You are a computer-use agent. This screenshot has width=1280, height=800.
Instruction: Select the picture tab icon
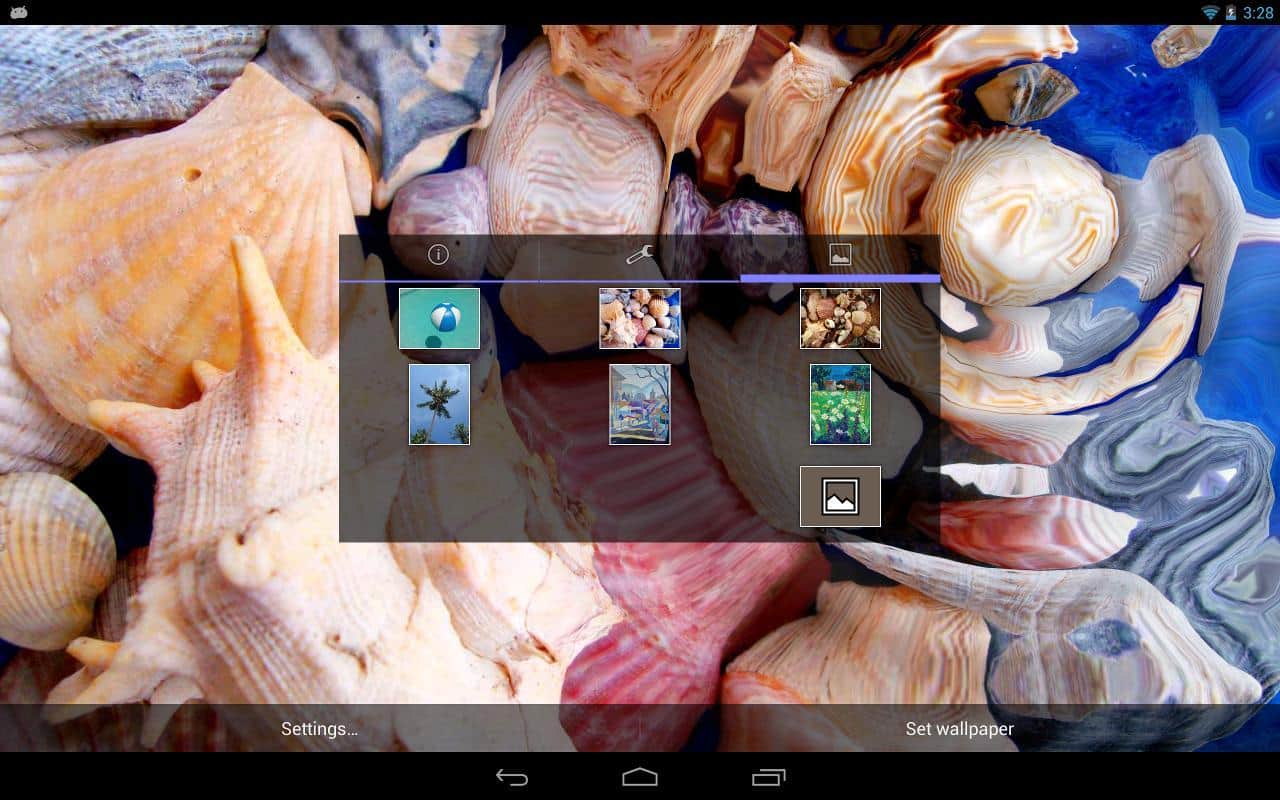click(x=840, y=255)
